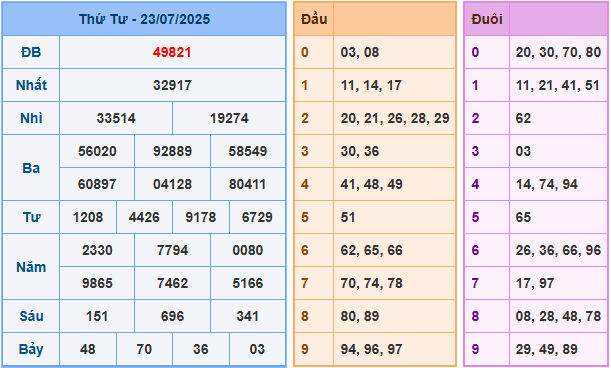Click second prize number 33514
The width and height of the screenshot is (611, 368).
coord(116,118)
